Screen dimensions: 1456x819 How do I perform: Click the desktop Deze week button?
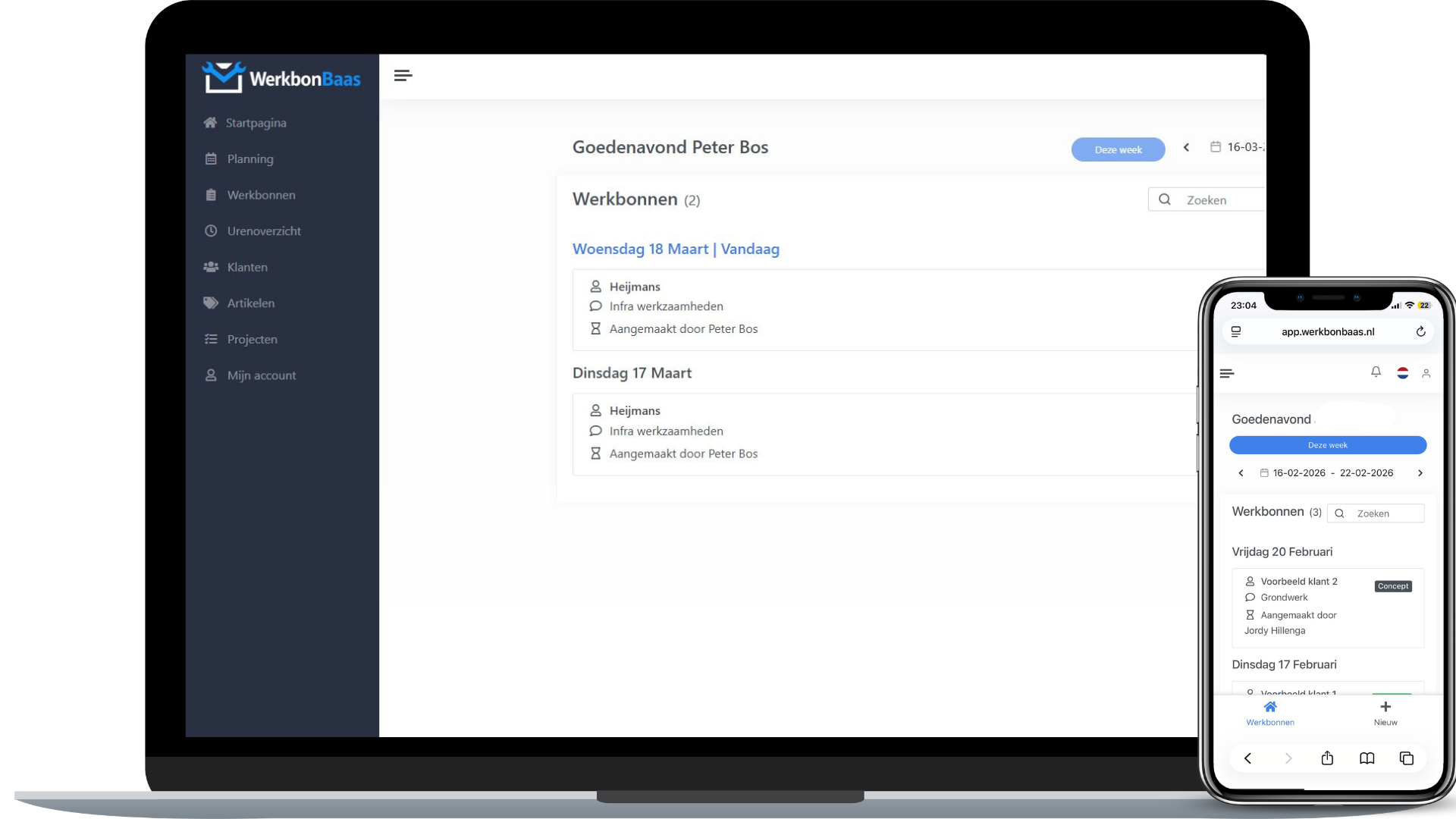click(x=1118, y=149)
